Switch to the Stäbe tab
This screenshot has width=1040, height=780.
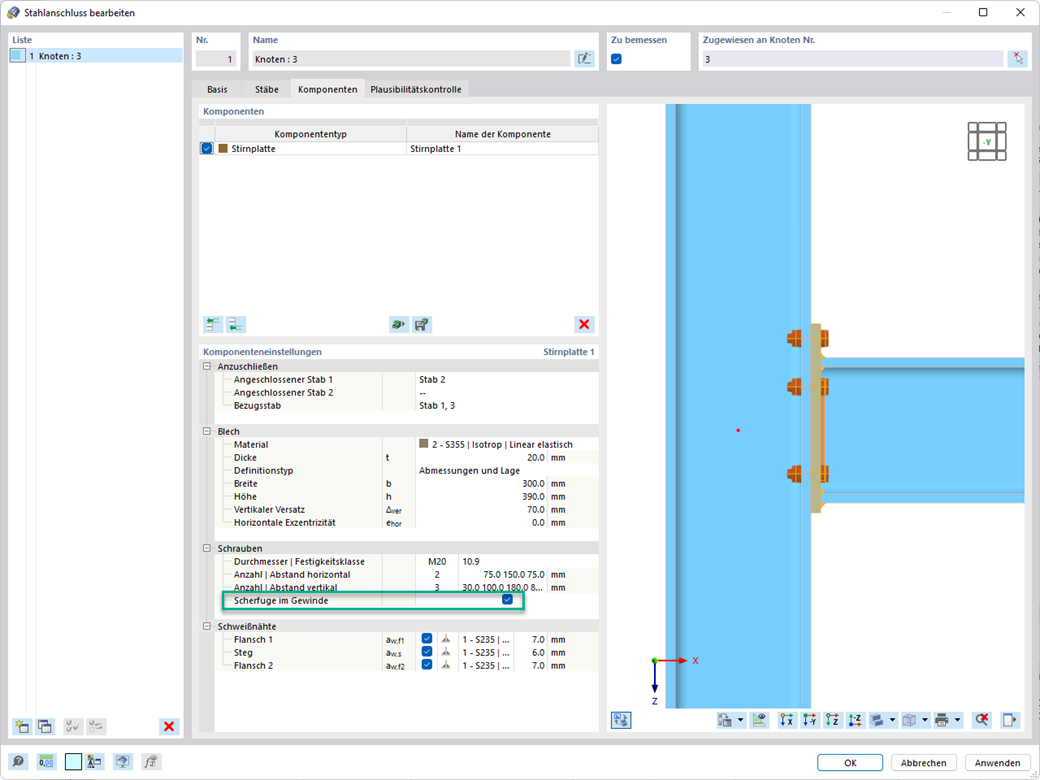[267, 89]
